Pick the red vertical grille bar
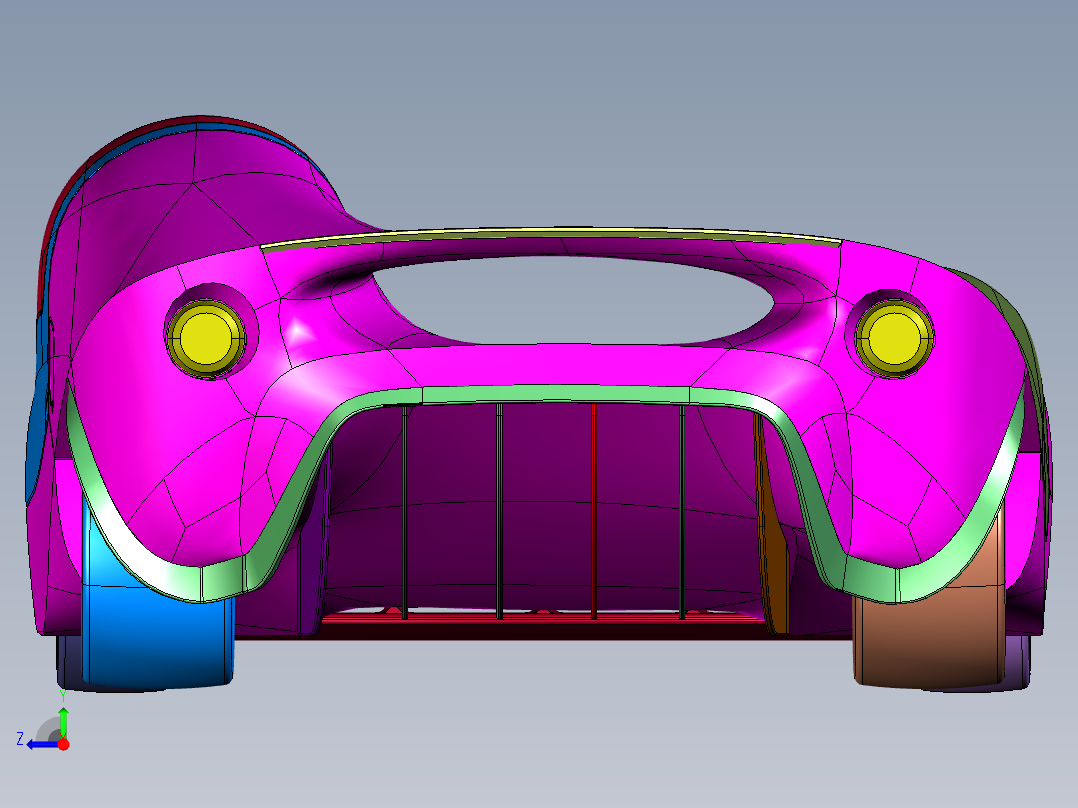The height and width of the screenshot is (808, 1078). point(594,510)
